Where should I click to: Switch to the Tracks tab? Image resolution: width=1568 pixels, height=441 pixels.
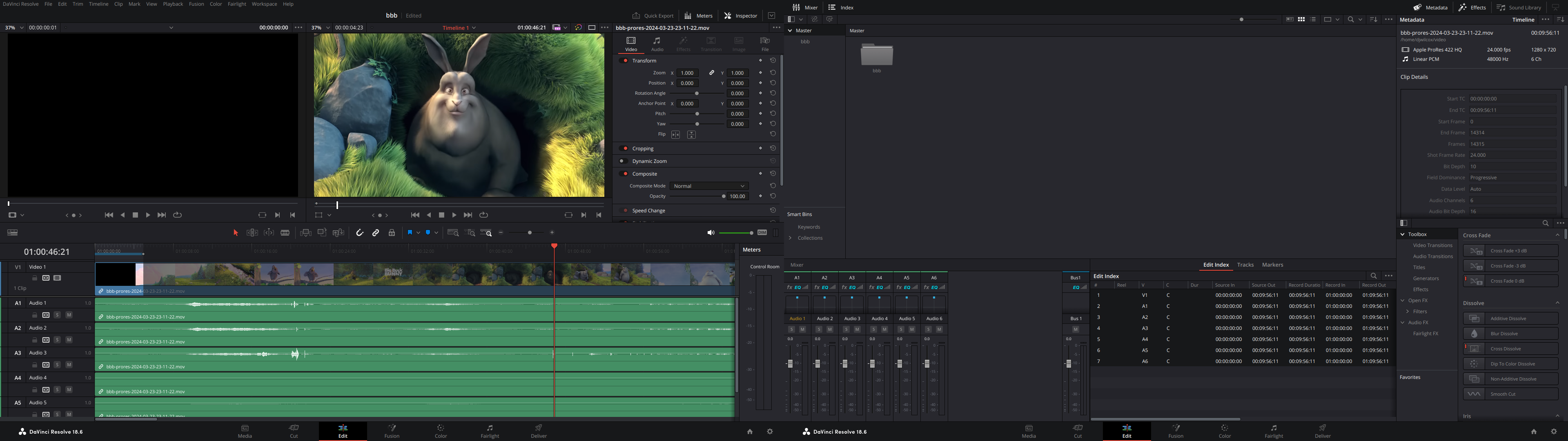pos(1245,265)
